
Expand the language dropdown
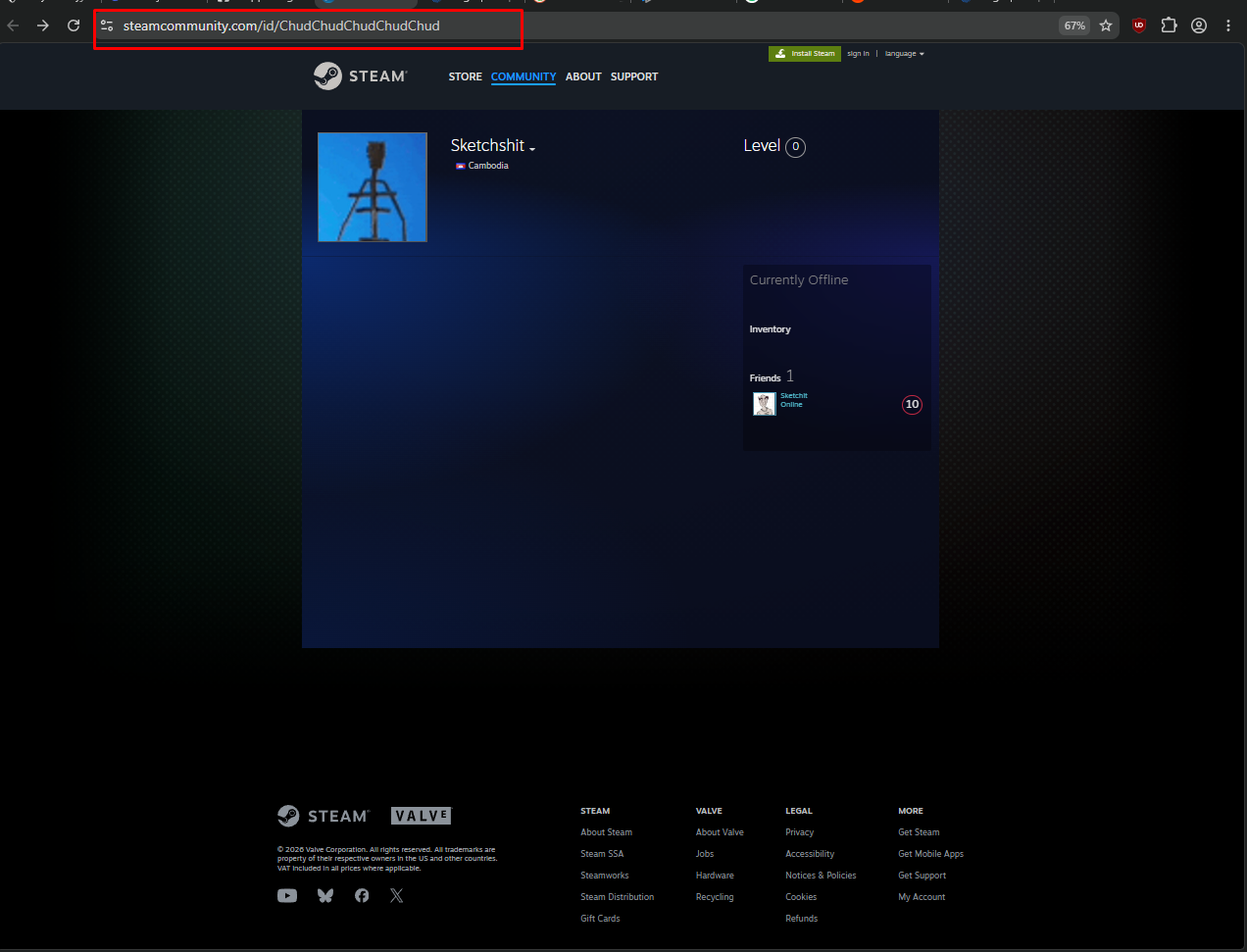pyautogui.click(x=904, y=54)
